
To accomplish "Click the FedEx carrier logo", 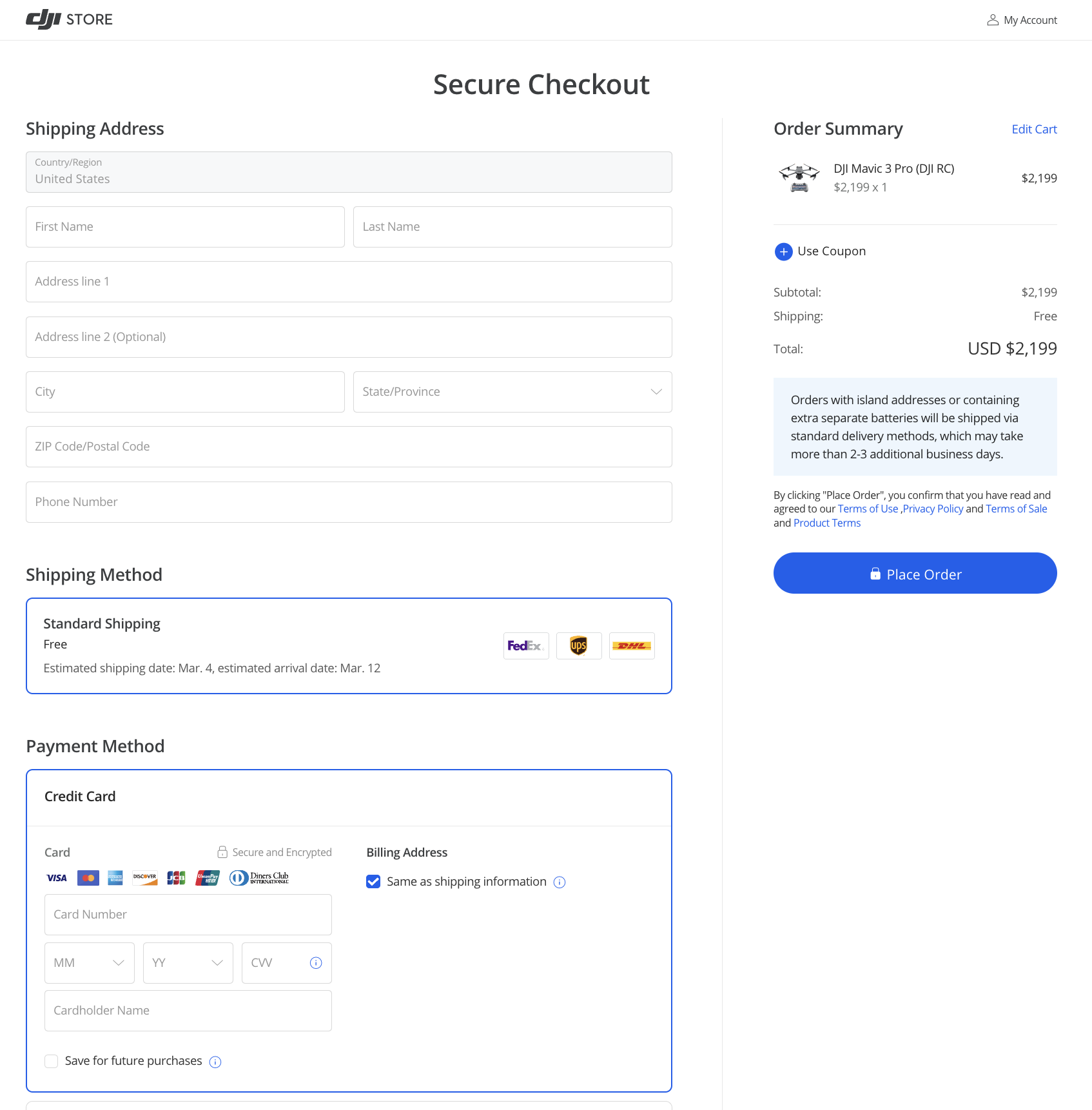I will (526, 646).
